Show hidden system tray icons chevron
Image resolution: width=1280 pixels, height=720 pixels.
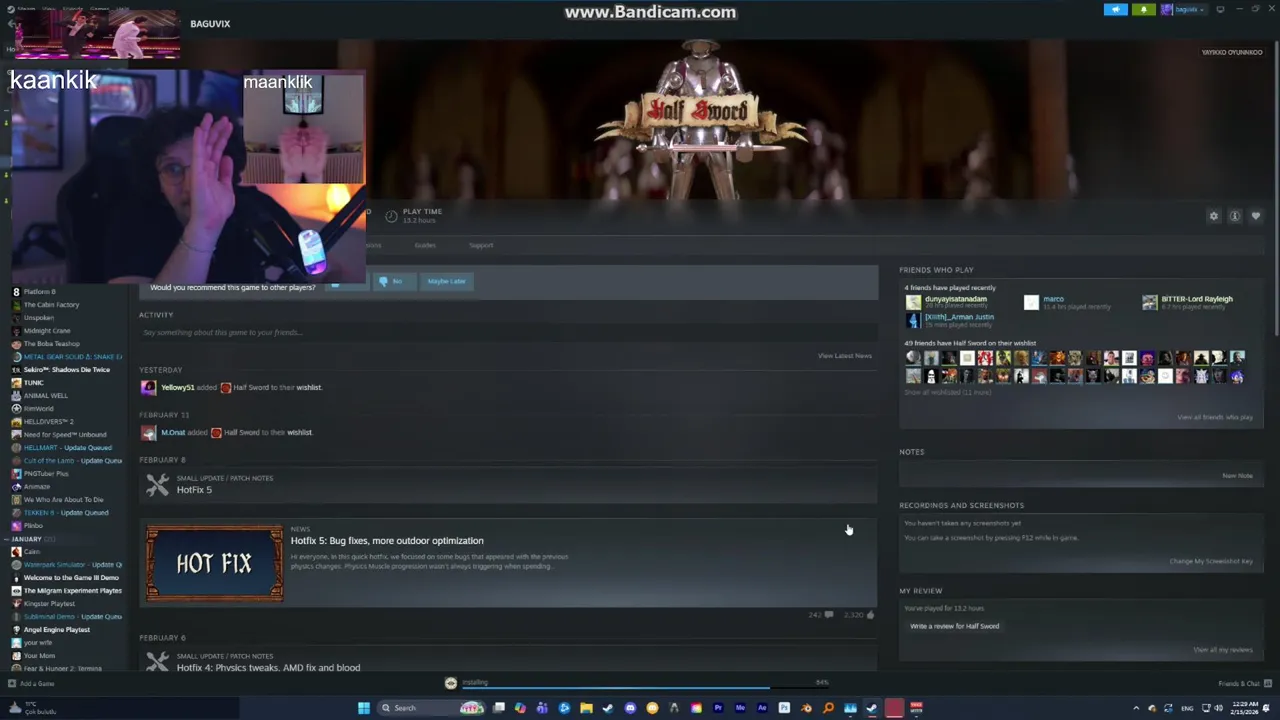point(1136,708)
